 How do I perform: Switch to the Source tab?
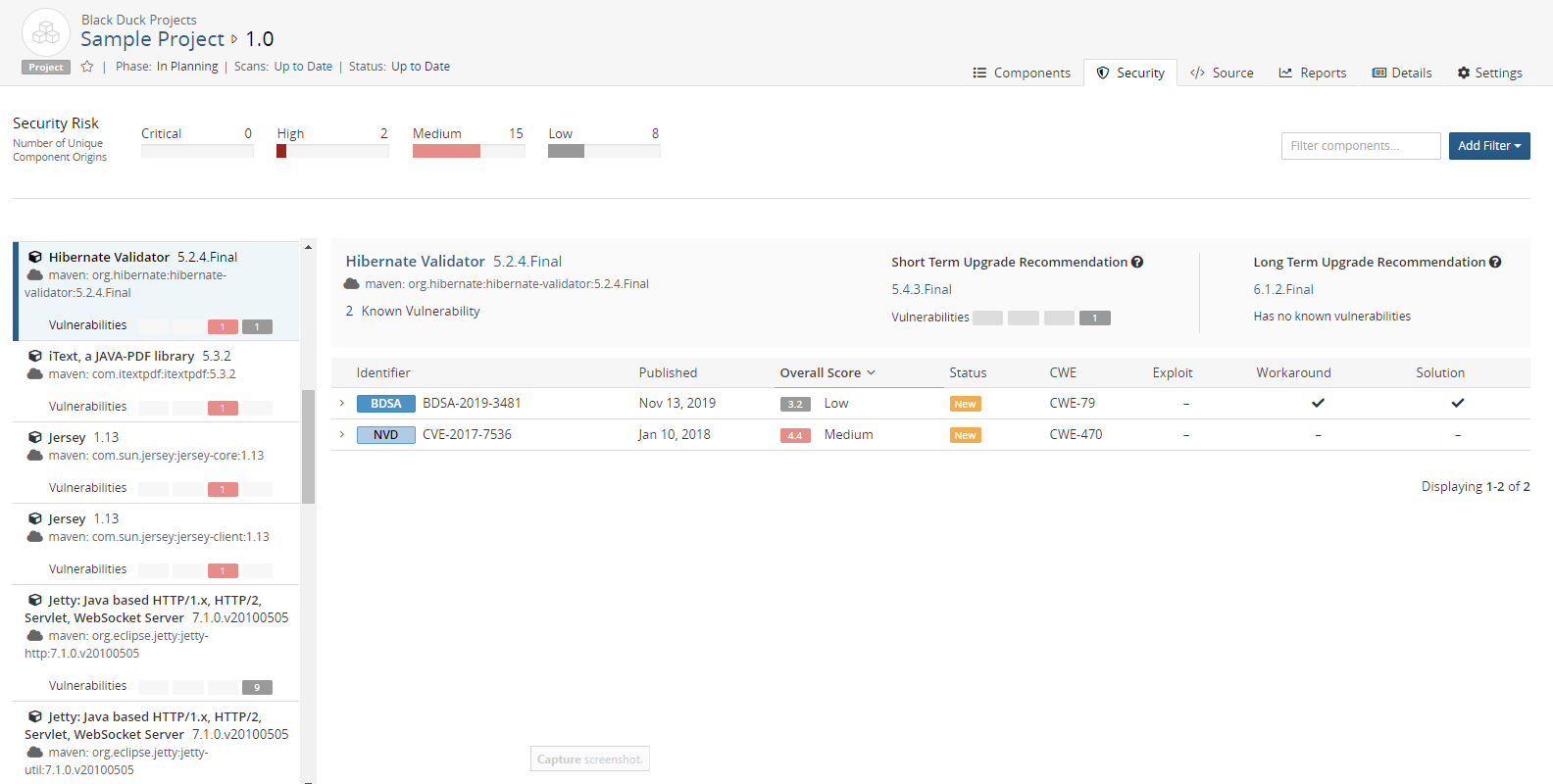point(1222,73)
